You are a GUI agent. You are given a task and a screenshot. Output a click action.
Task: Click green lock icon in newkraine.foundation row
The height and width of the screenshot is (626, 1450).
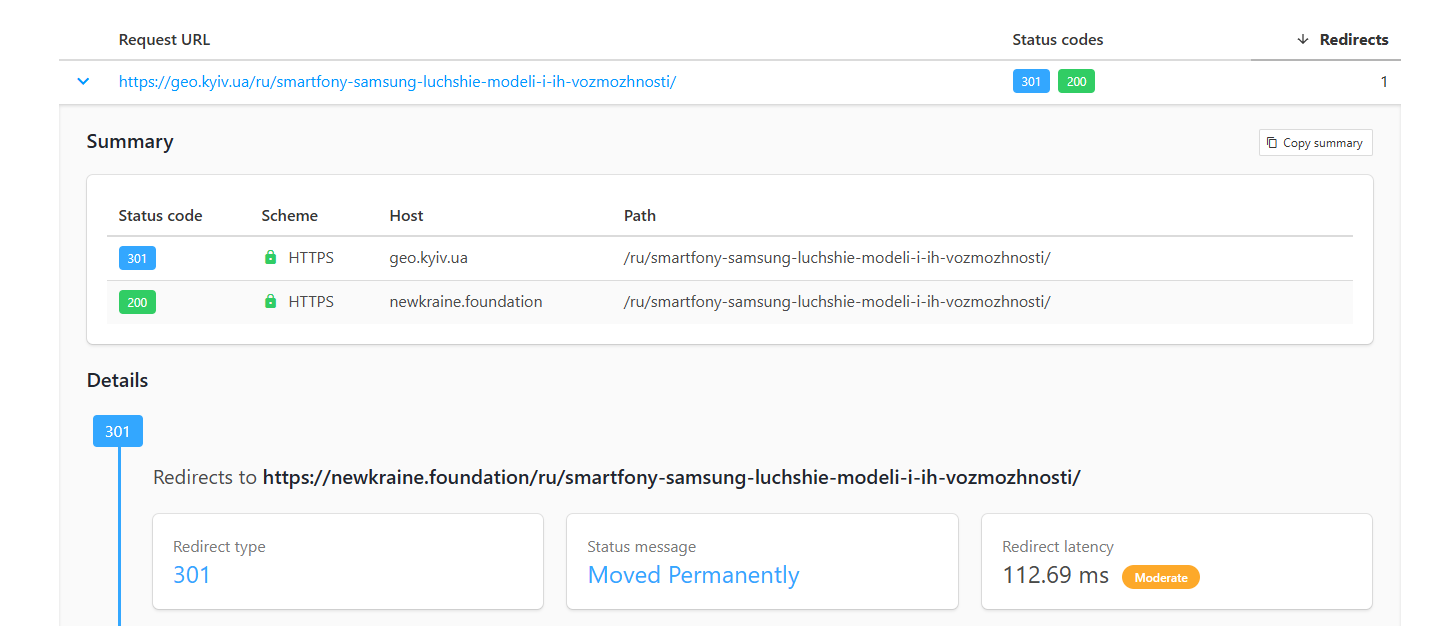(270, 301)
